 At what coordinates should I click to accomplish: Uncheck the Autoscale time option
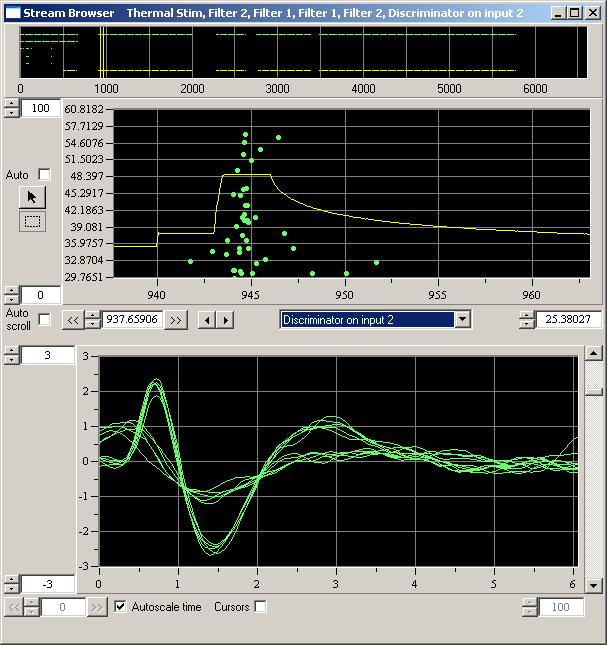point(121,607)
